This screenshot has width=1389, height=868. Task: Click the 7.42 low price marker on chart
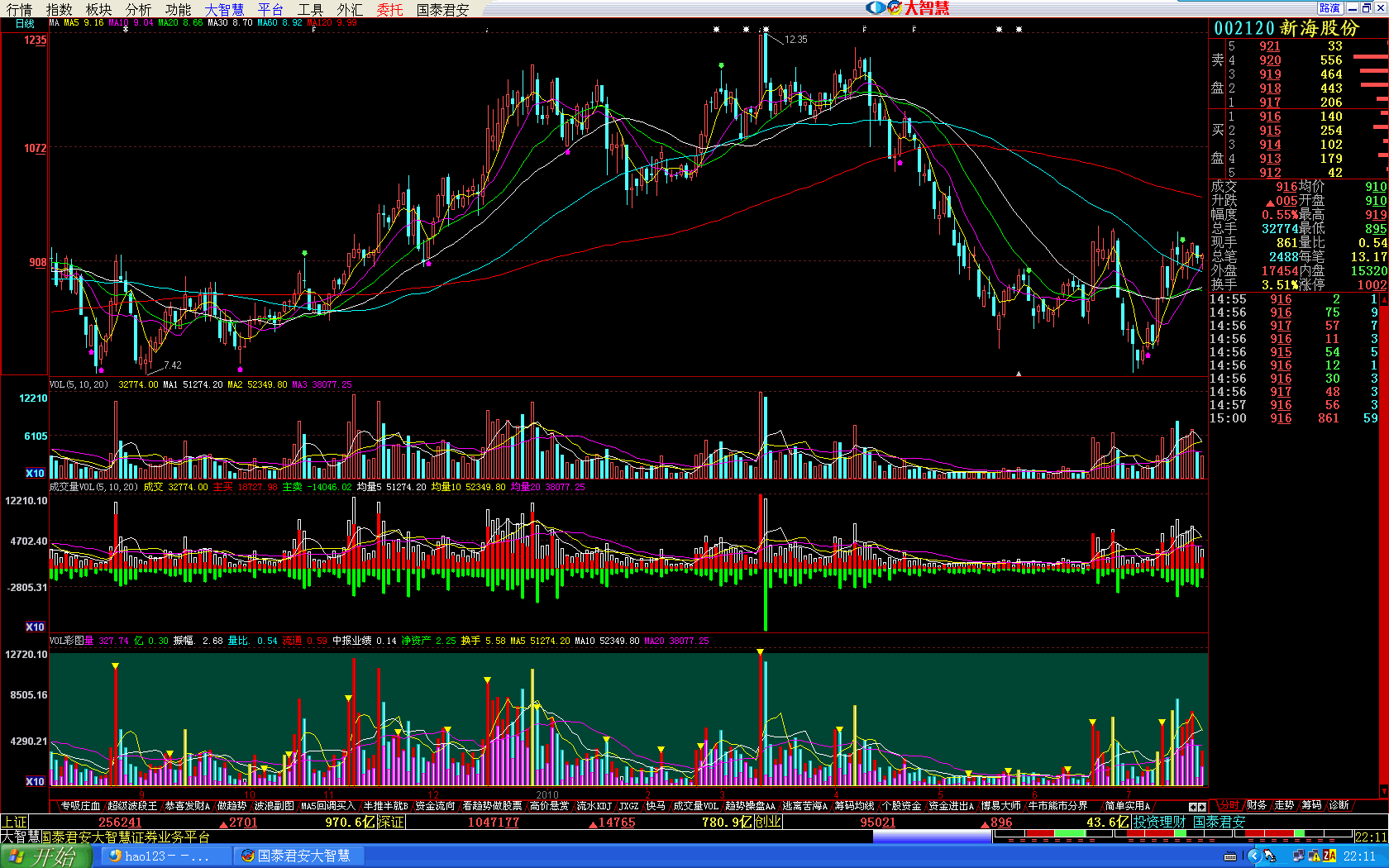click(x=172, y=365)
